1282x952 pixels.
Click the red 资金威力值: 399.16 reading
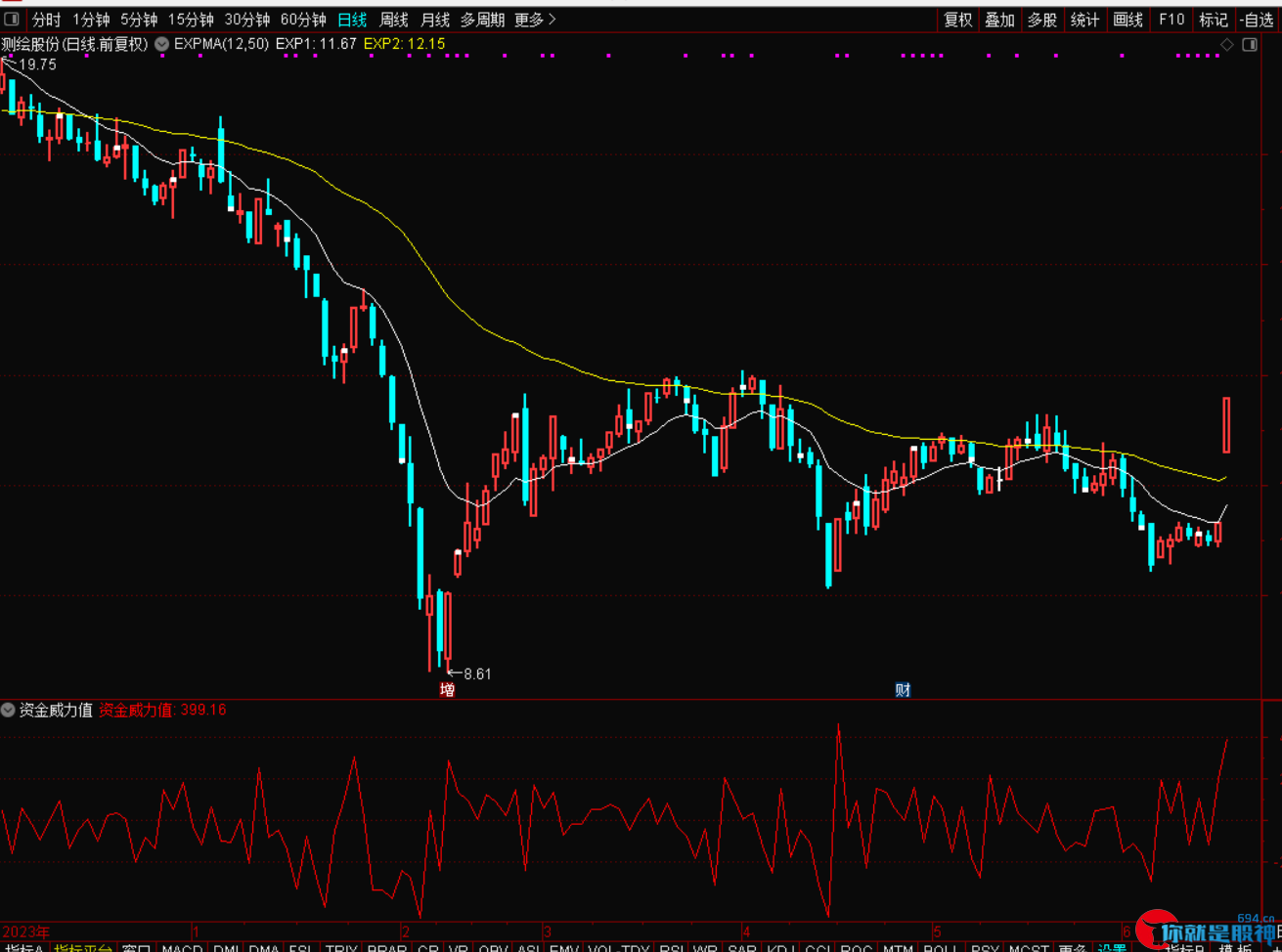click(162, 710)
